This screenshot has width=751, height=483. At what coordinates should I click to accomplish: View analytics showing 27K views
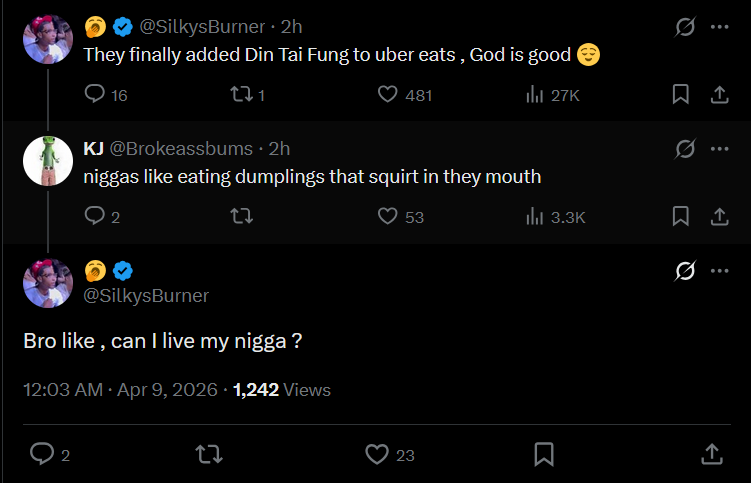coord(533,94)
